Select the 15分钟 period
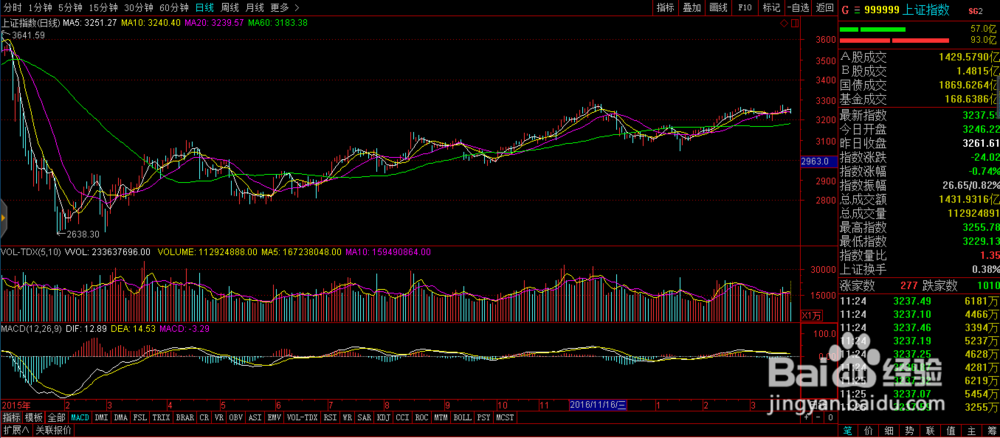1000x438 pixels. pyautogui.click(x=103, y=8)
